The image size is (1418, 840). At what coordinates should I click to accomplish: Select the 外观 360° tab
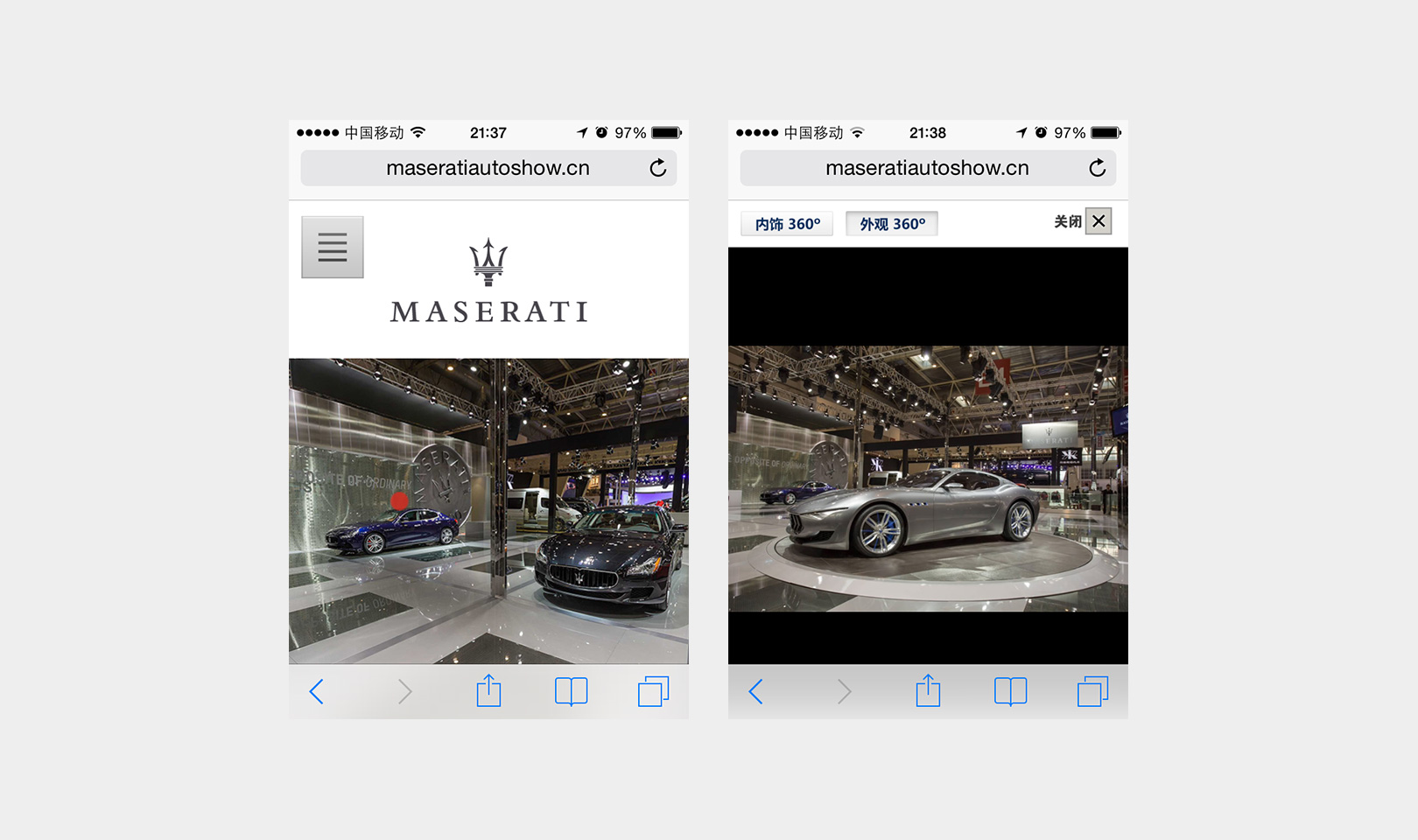892,224
